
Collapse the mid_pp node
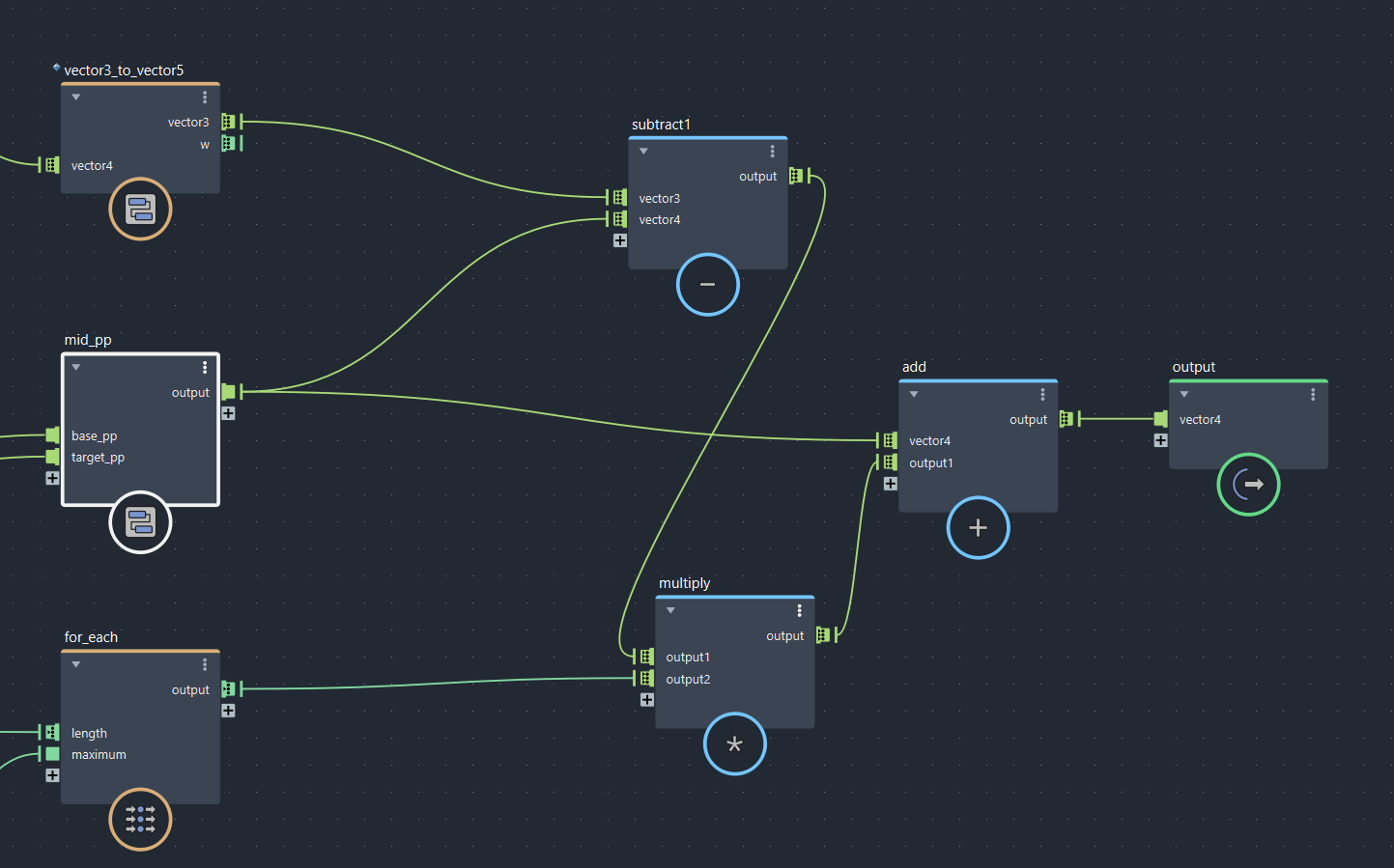coord(76,368)
